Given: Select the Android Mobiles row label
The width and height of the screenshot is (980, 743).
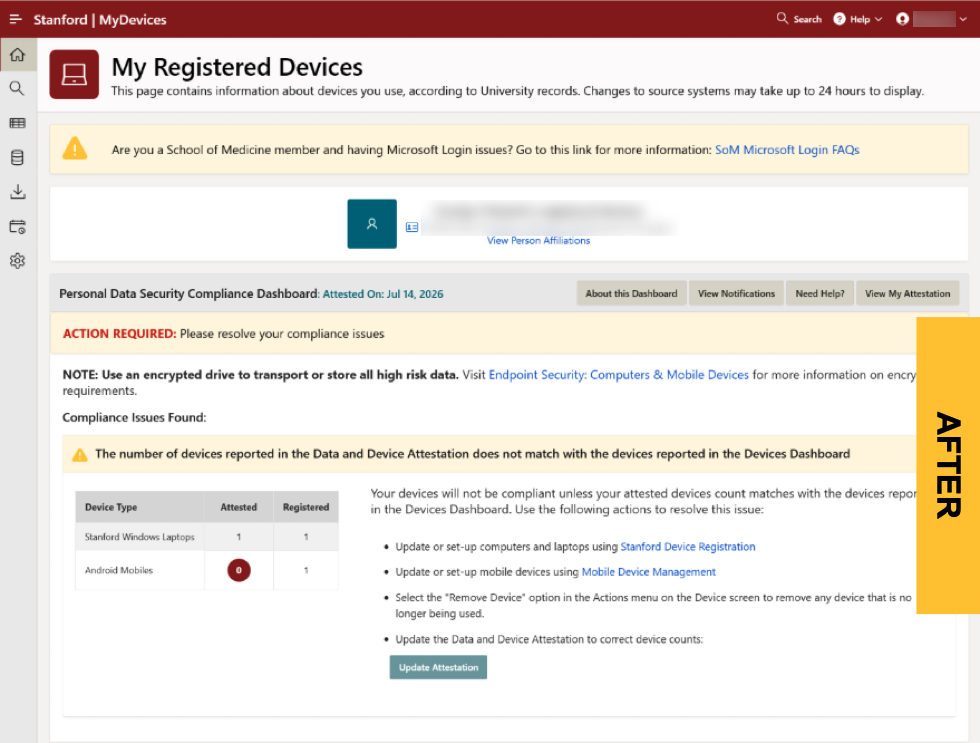Looking at the screenshot, I should pyautogui.click(x=119, y=571).
